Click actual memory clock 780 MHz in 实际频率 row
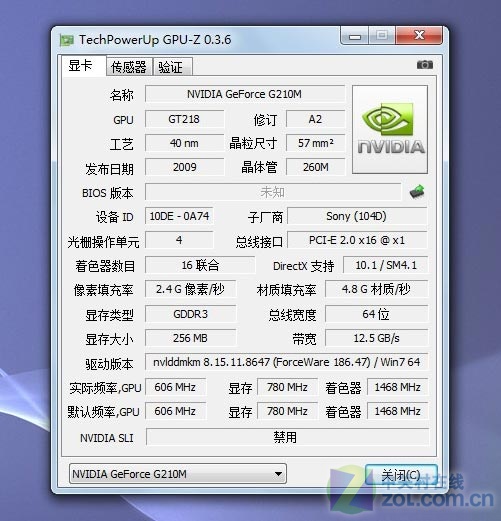This screenshot has width=501, height=521. (287, 387)
